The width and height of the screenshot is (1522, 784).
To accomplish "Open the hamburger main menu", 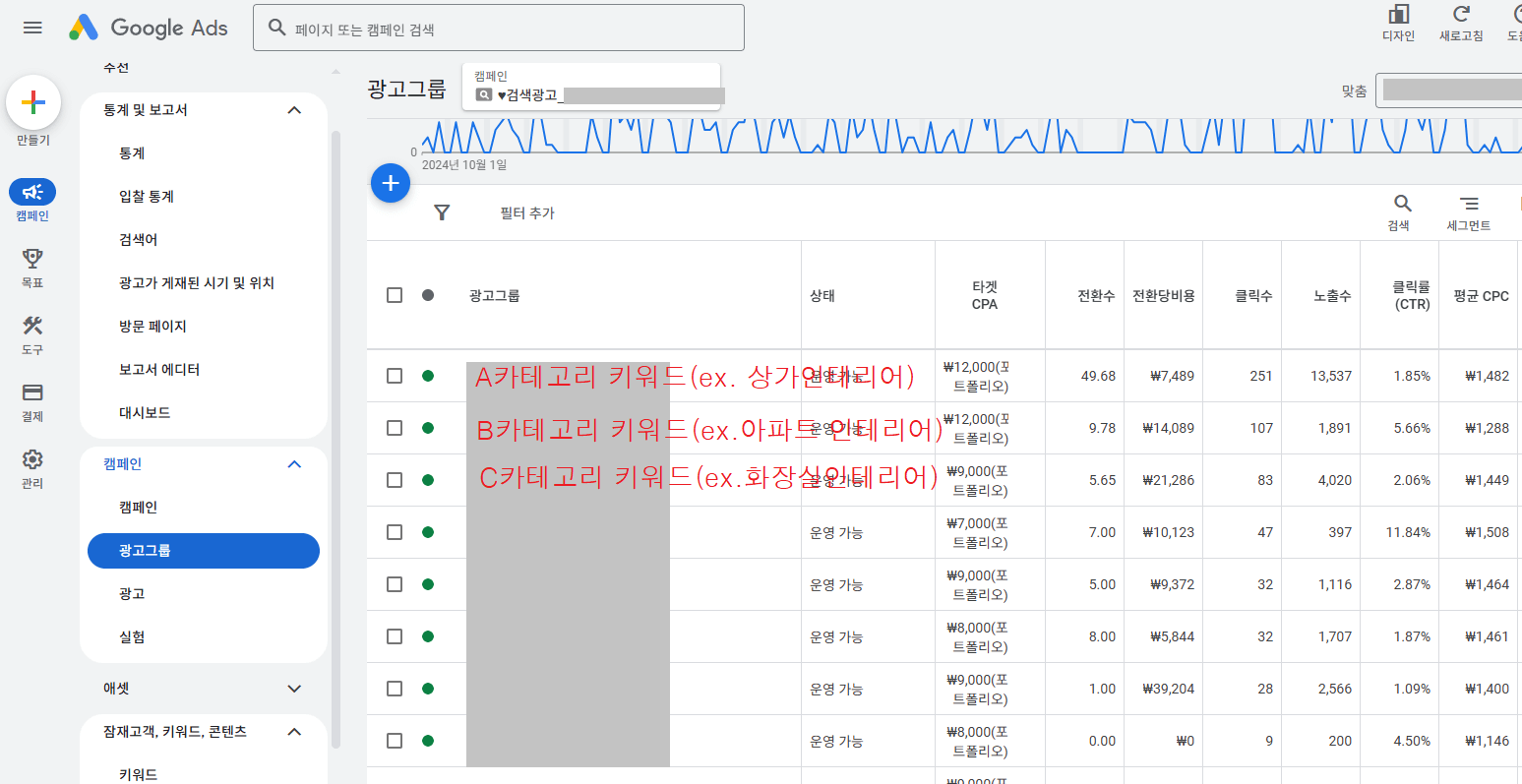I will [32, 28].
